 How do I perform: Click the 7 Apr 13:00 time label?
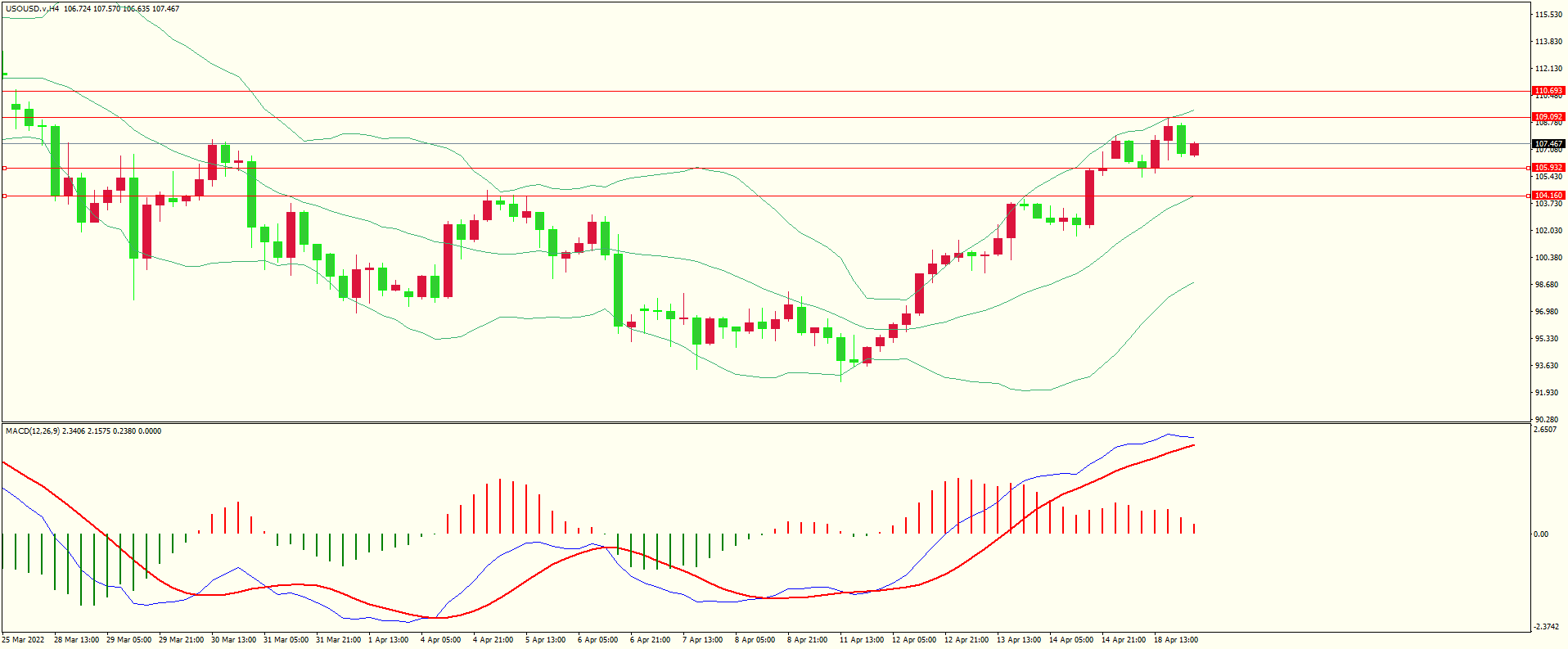click(x=703, y=640)
